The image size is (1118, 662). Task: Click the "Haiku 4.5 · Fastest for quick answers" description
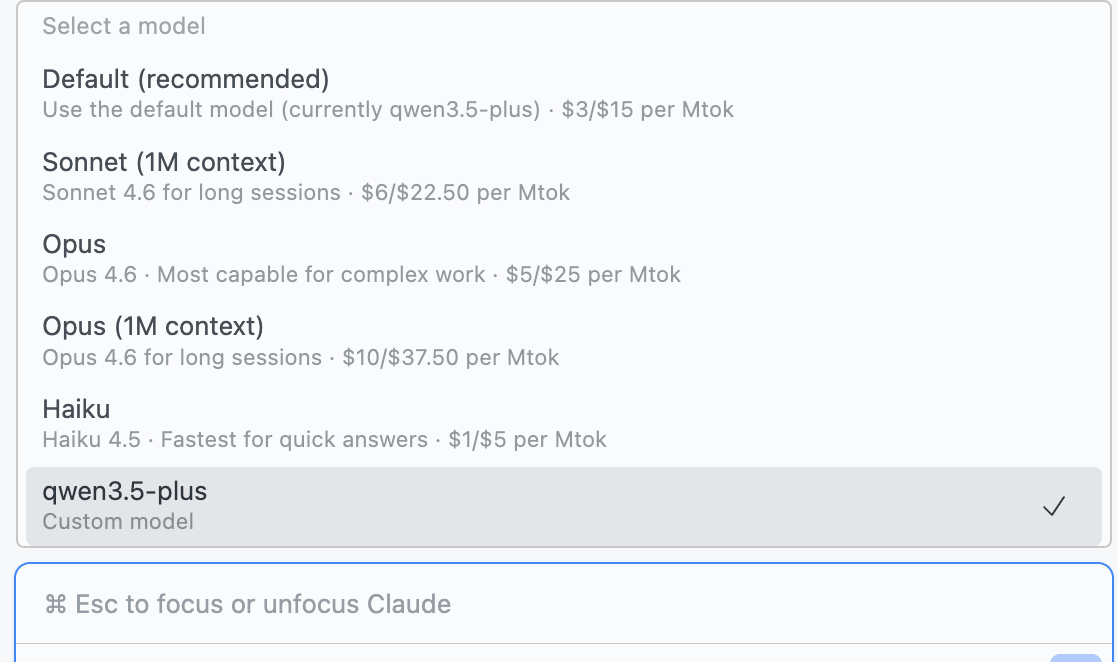pyautogui.click(x=235, y=439)
